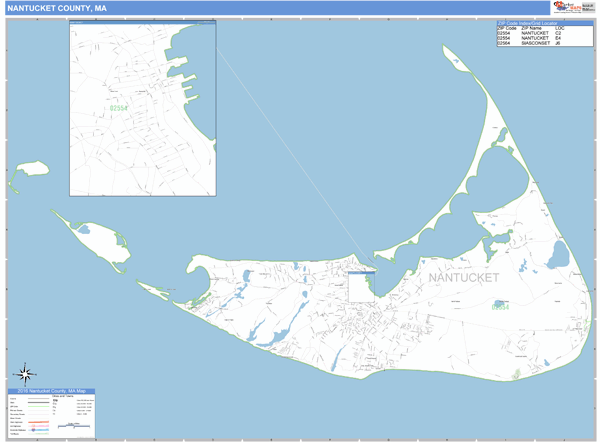Screen dimensions: 600x442
Task: Click the gray badge beside Market Maps logo
Action: tap(587, 6)
